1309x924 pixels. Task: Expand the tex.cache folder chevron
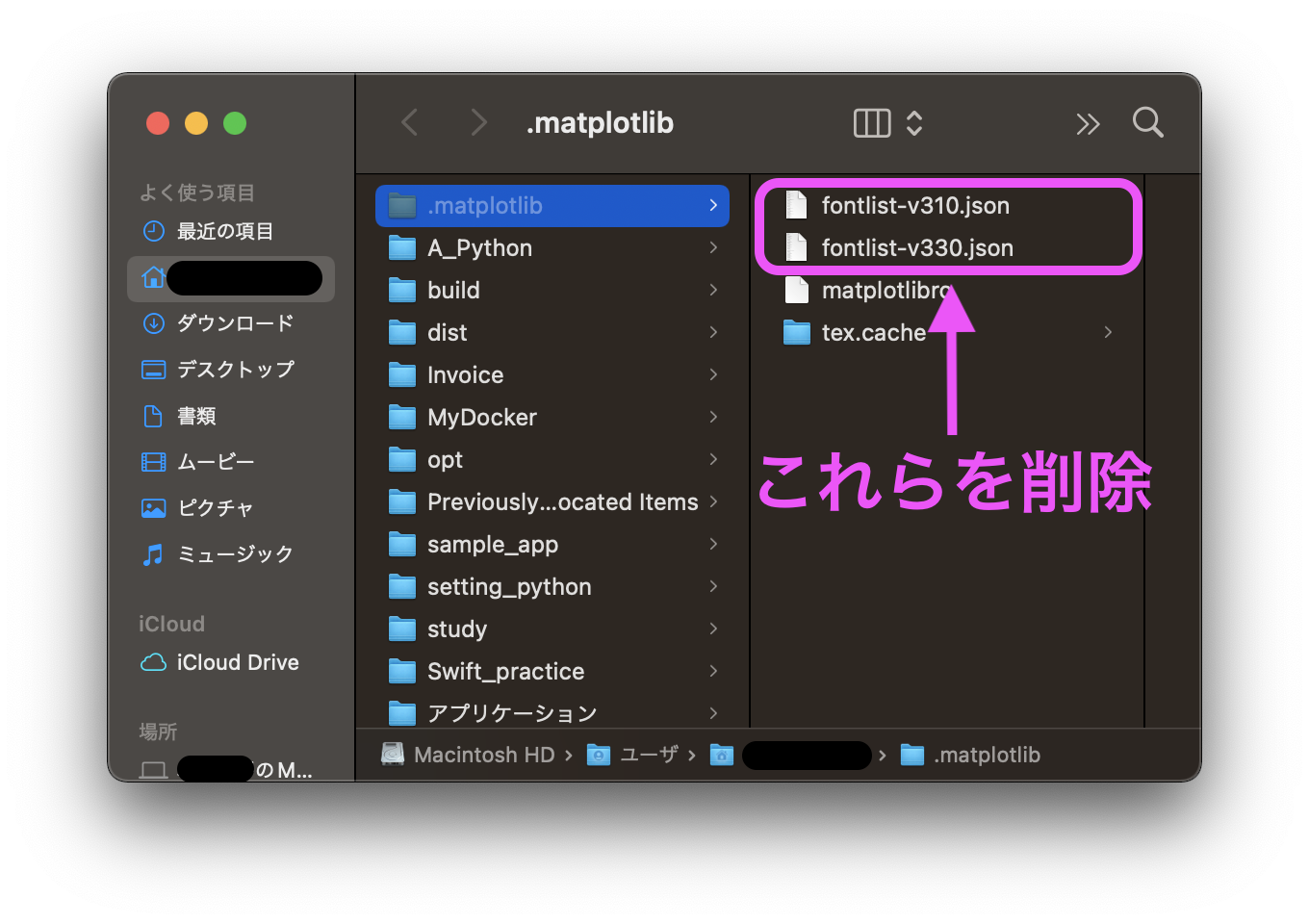coord(1108,332)
